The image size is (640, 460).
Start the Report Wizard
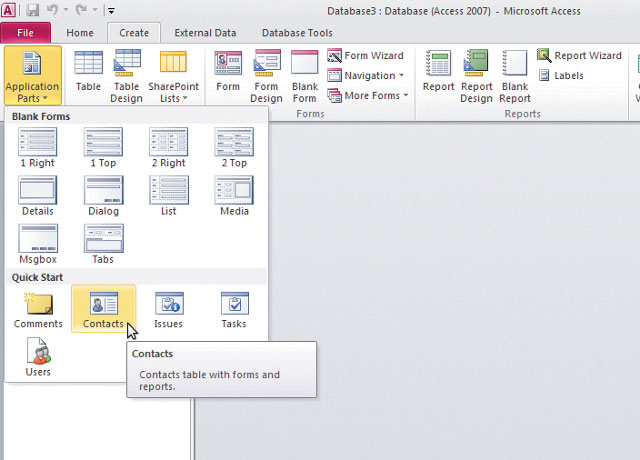tap(580, 56)
